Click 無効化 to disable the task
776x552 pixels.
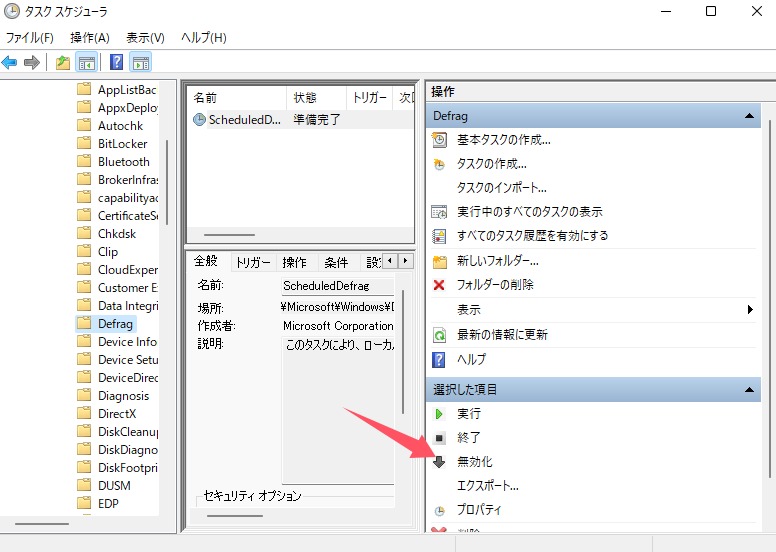tap(475, 462)
